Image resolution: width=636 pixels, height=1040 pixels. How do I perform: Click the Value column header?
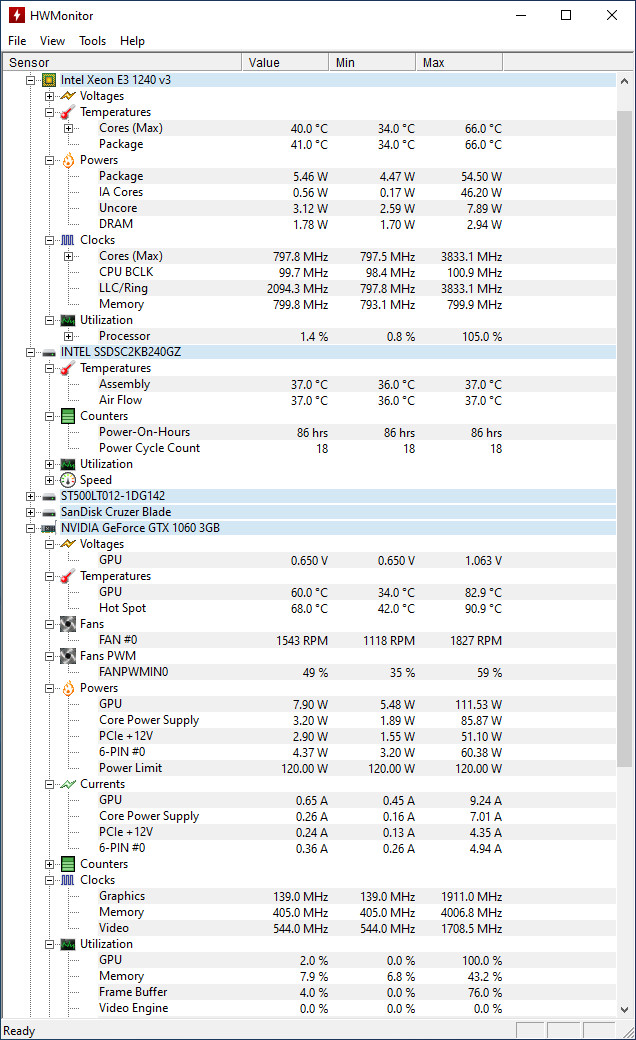point(285,62)
